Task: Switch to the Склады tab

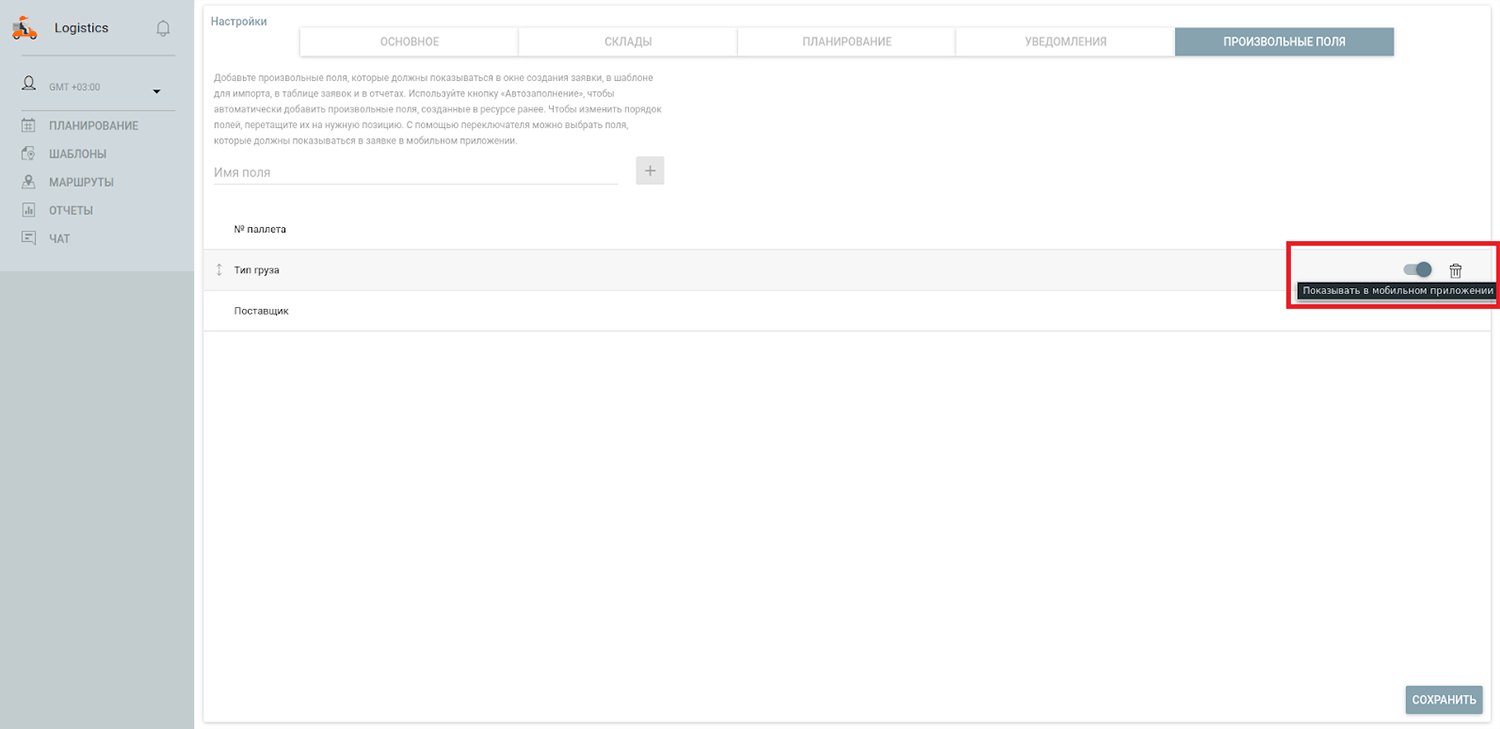Action: (x=628, y=42)
